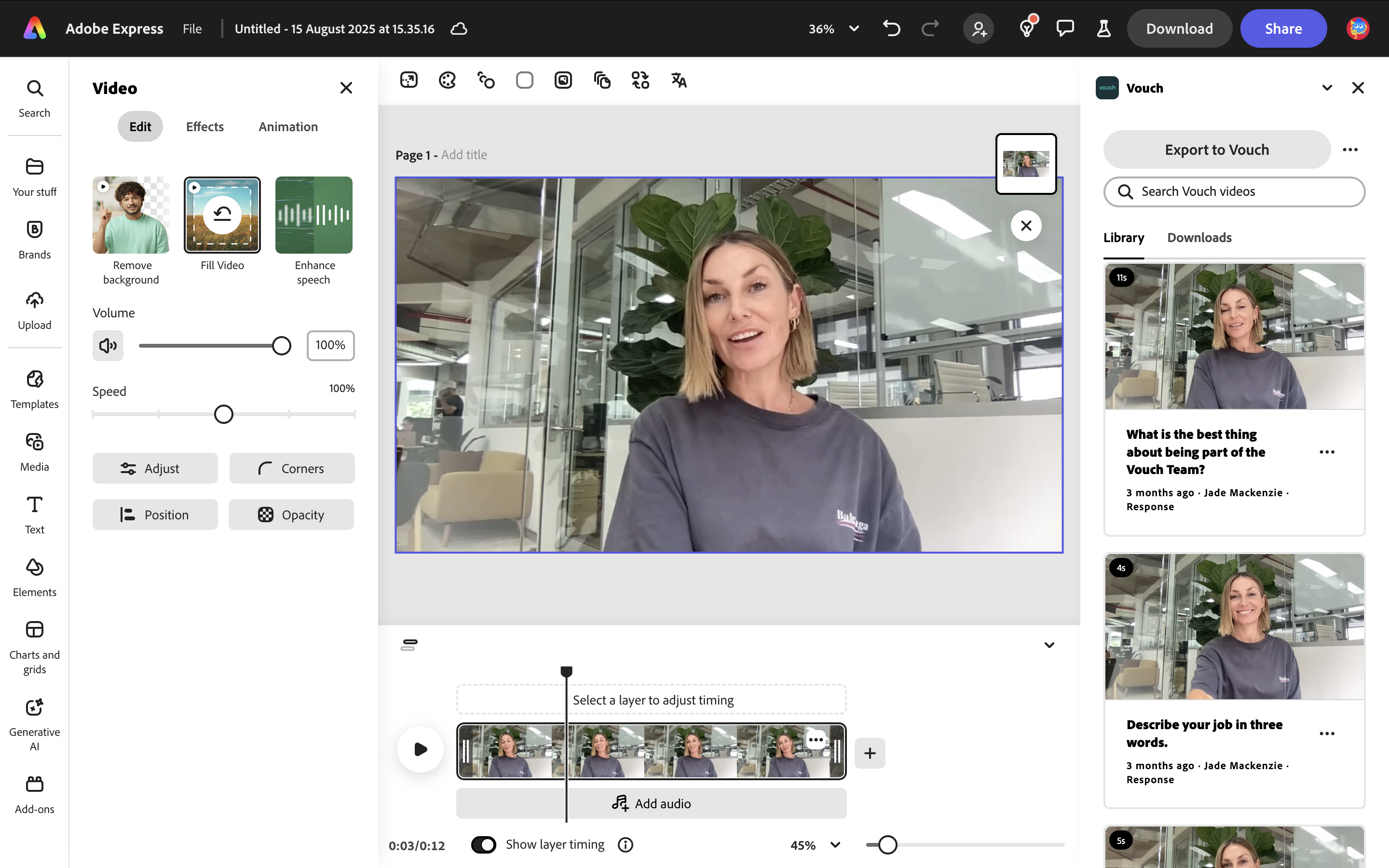Click the overlapping layers icon in canvas toolbar

(601, 80)
